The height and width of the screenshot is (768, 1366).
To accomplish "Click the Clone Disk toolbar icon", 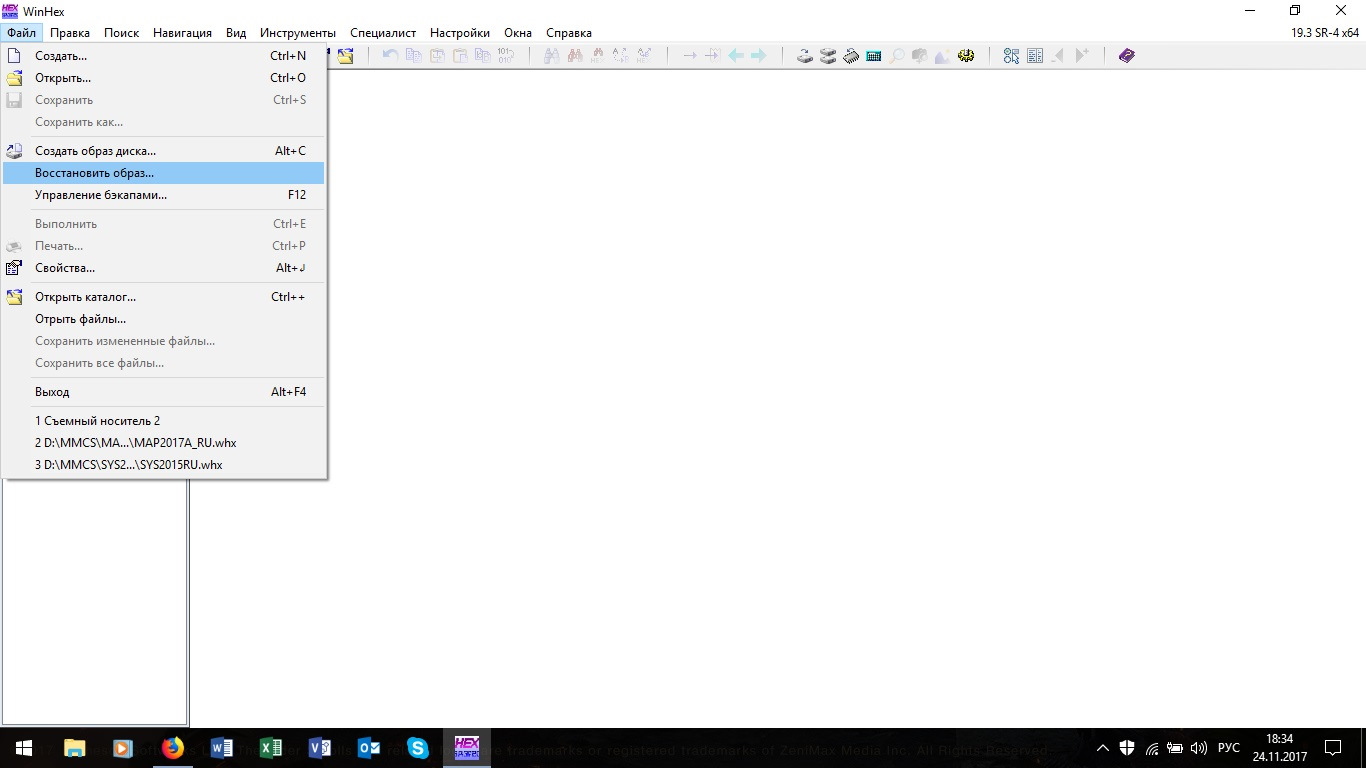I will pyautogui.click(x=828, y=56).
